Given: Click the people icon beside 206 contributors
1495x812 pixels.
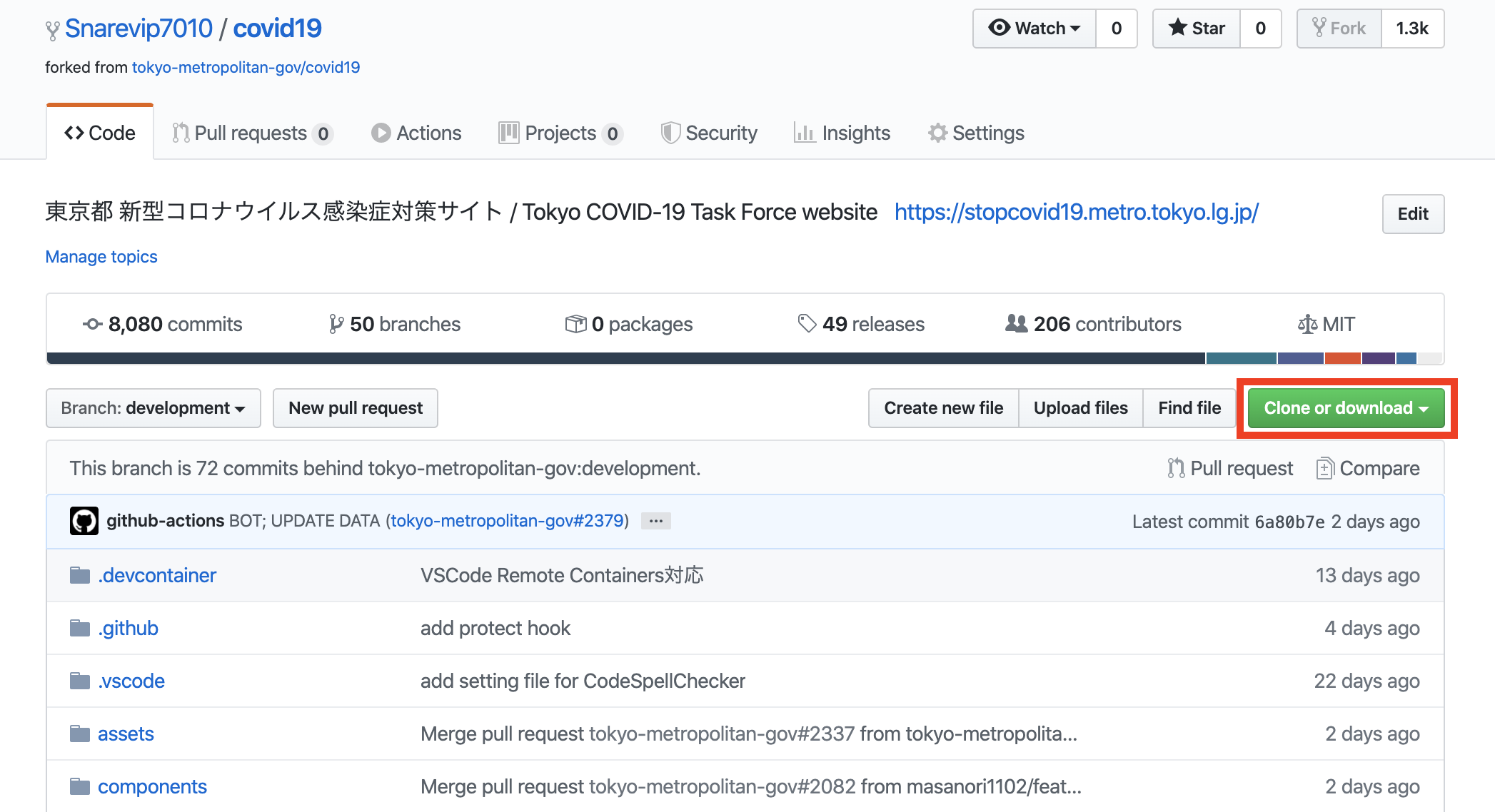Looking at the screenshot, I should click(1016, 323).
